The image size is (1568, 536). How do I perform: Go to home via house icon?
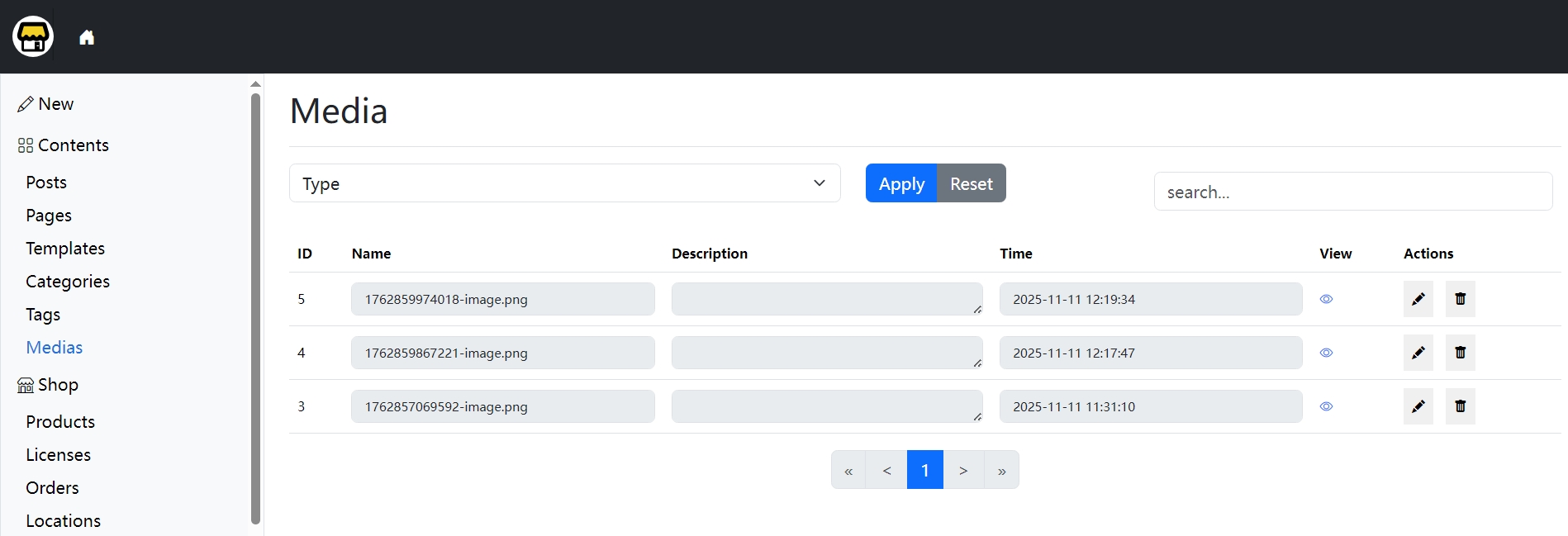pos(87,37)
